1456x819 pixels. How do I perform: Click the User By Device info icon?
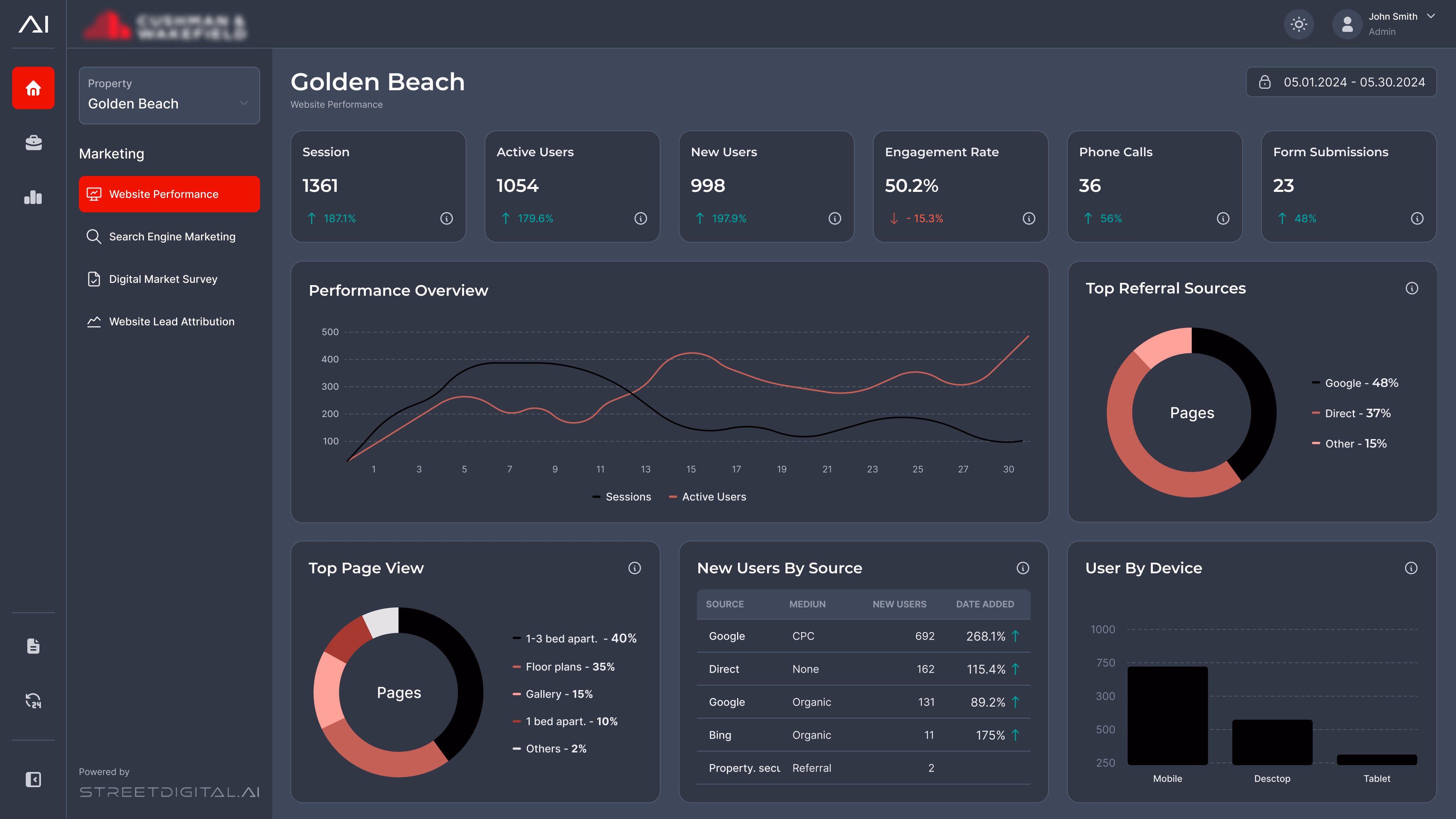tap(1411, 568)
